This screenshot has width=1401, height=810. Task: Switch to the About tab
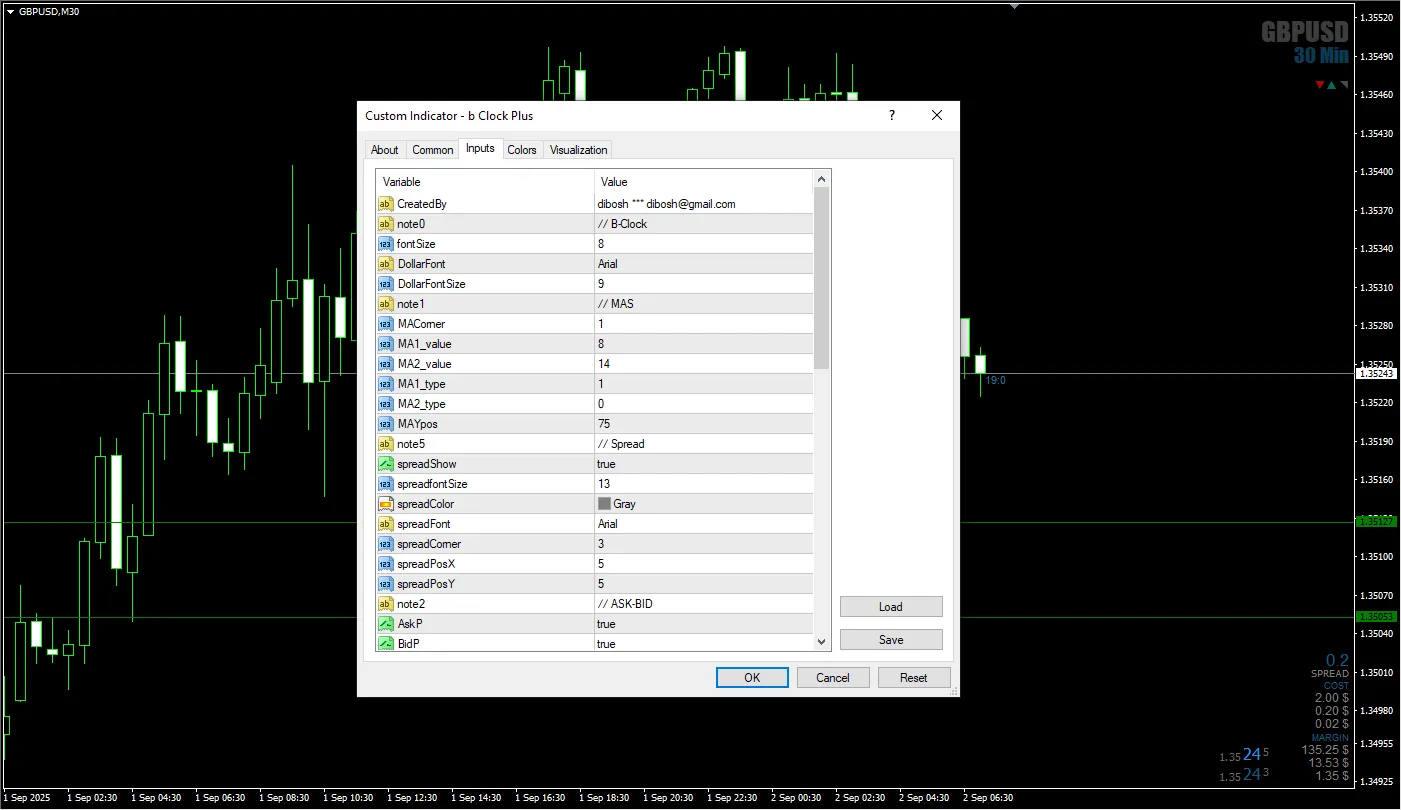(x=385, y=150)
